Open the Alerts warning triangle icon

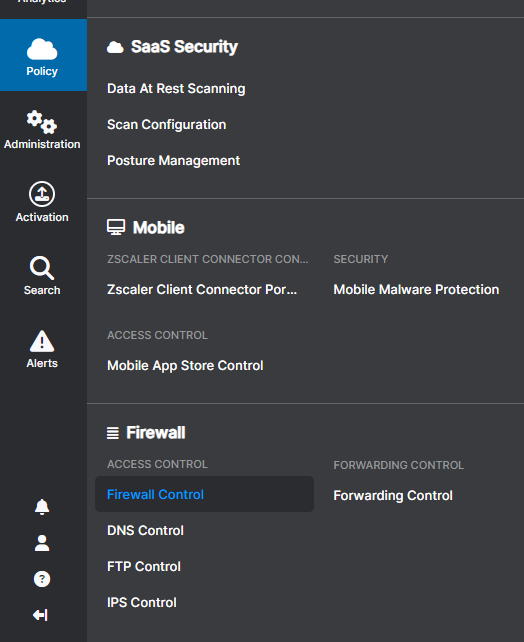(42, 341)
